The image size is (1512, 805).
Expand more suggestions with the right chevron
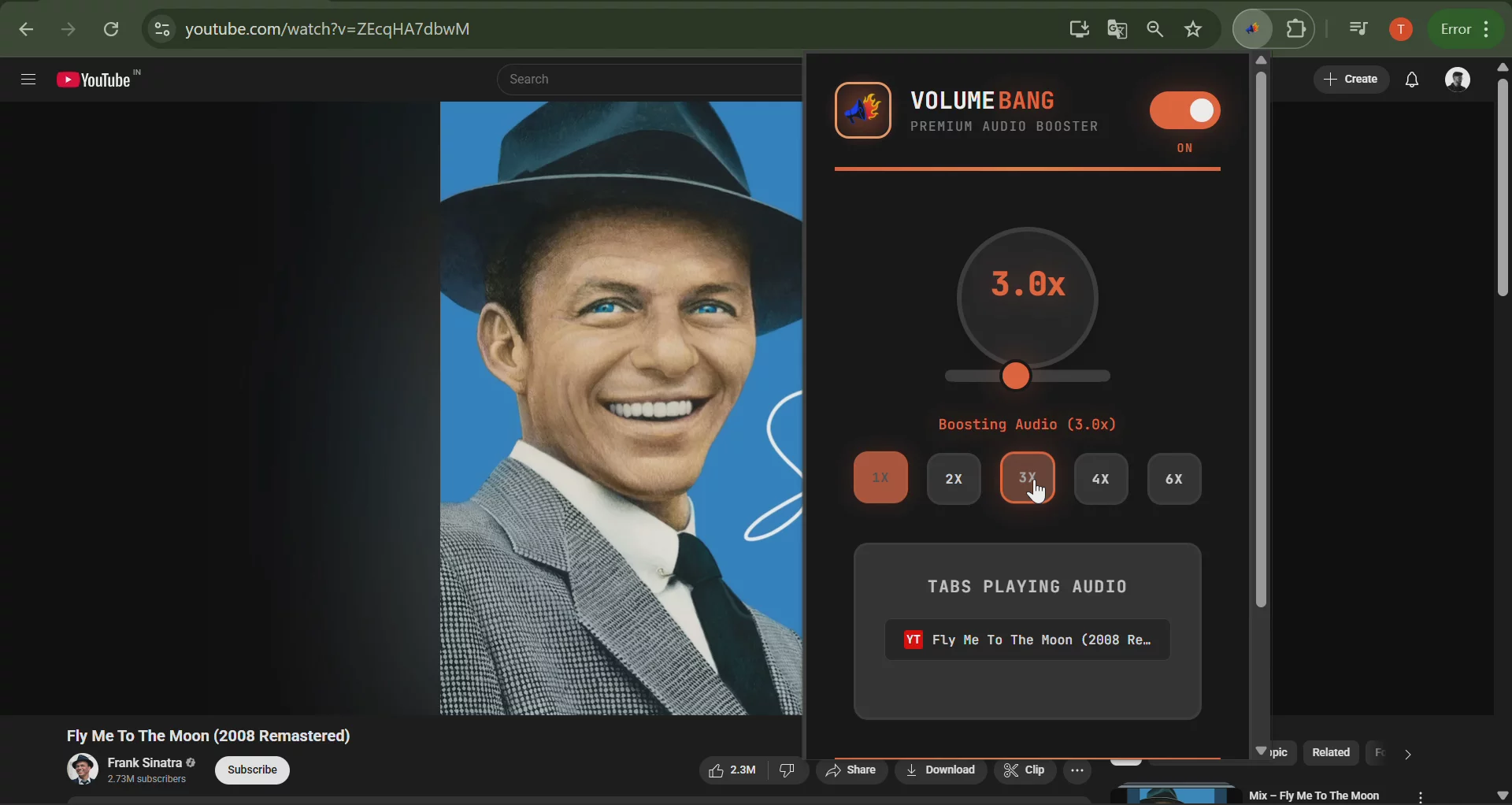coord(1407,754)
